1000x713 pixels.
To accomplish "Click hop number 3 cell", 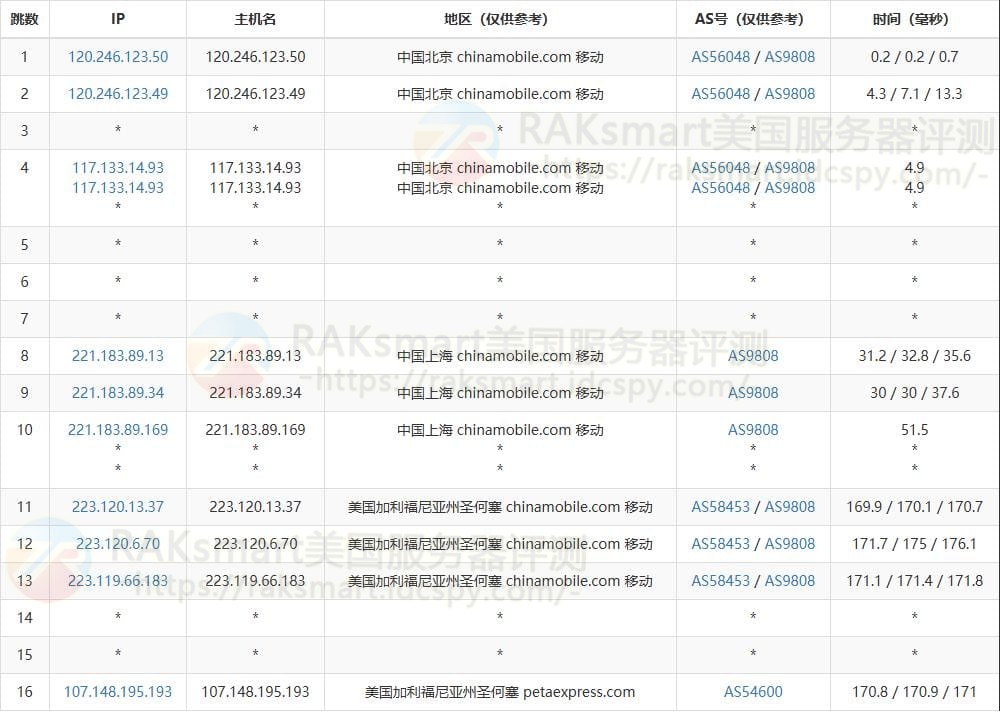I will [x=24, y=131].
